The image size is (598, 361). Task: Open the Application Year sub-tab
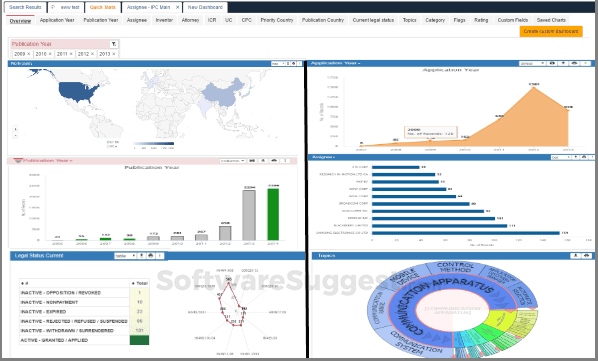pyautogui.click(x=57, y=20)
